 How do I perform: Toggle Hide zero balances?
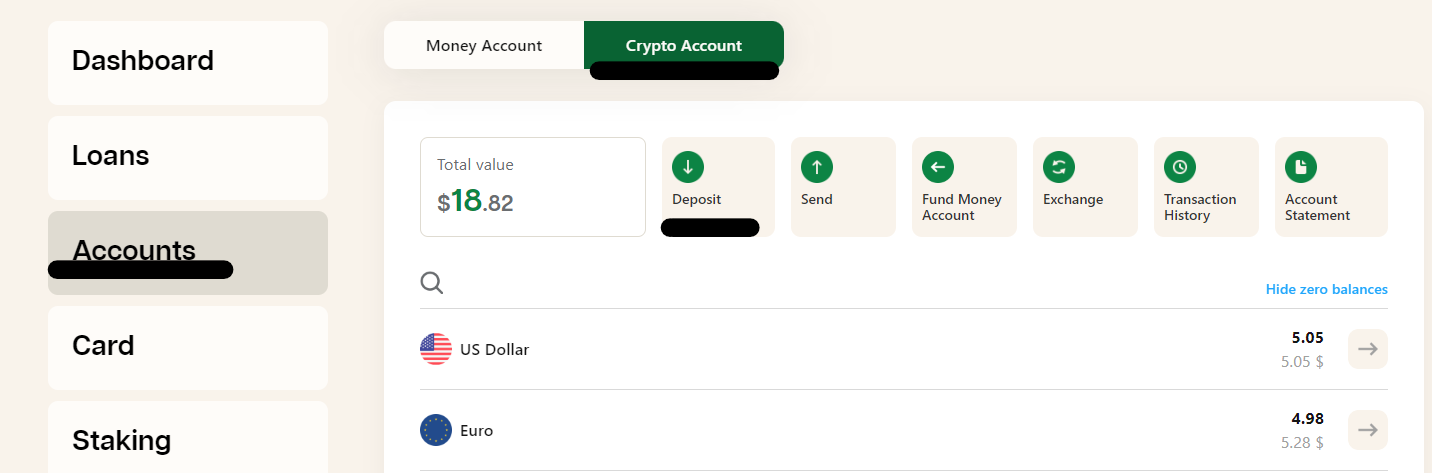pos(1327,289)
